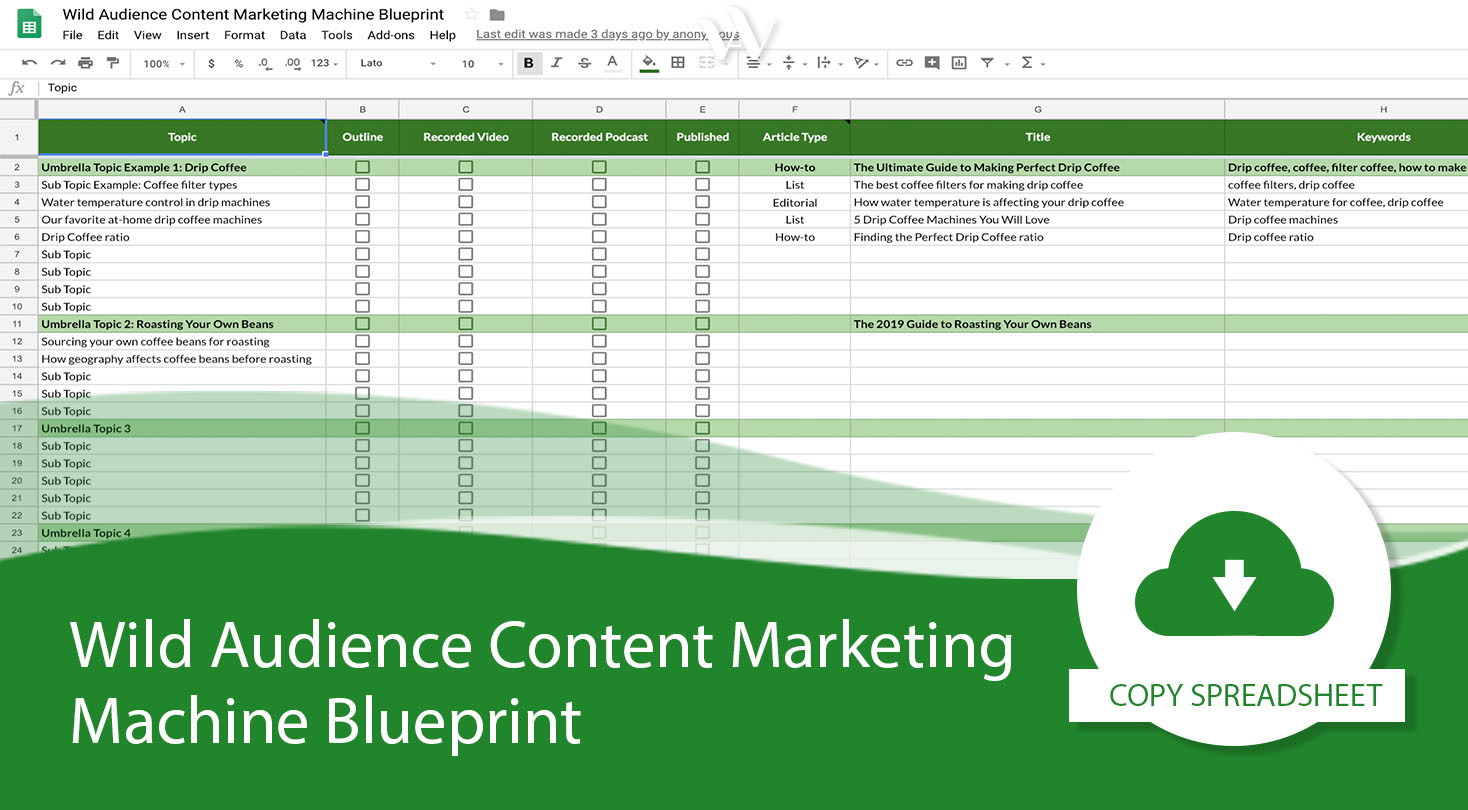Check Outline box for Drip Coffee ratio row
This screenshot has width=1468, height=810.
point(362,237)
